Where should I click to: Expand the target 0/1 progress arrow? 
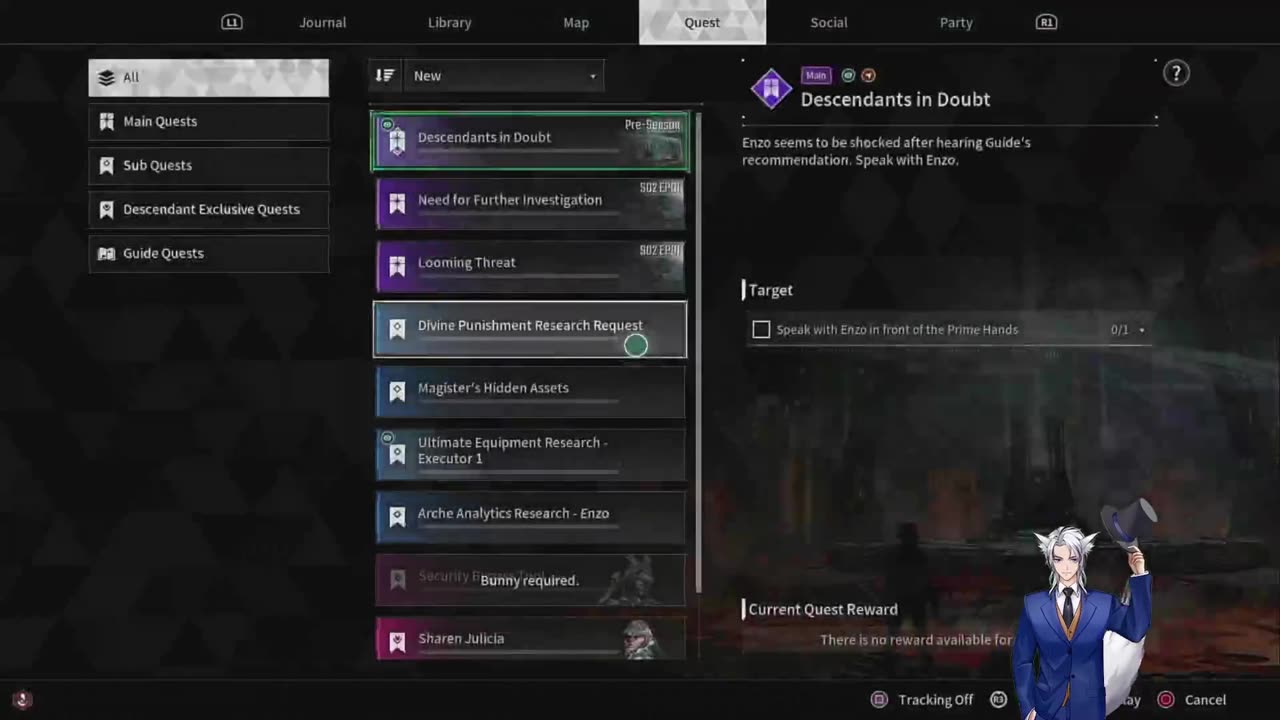(1141, 330)
